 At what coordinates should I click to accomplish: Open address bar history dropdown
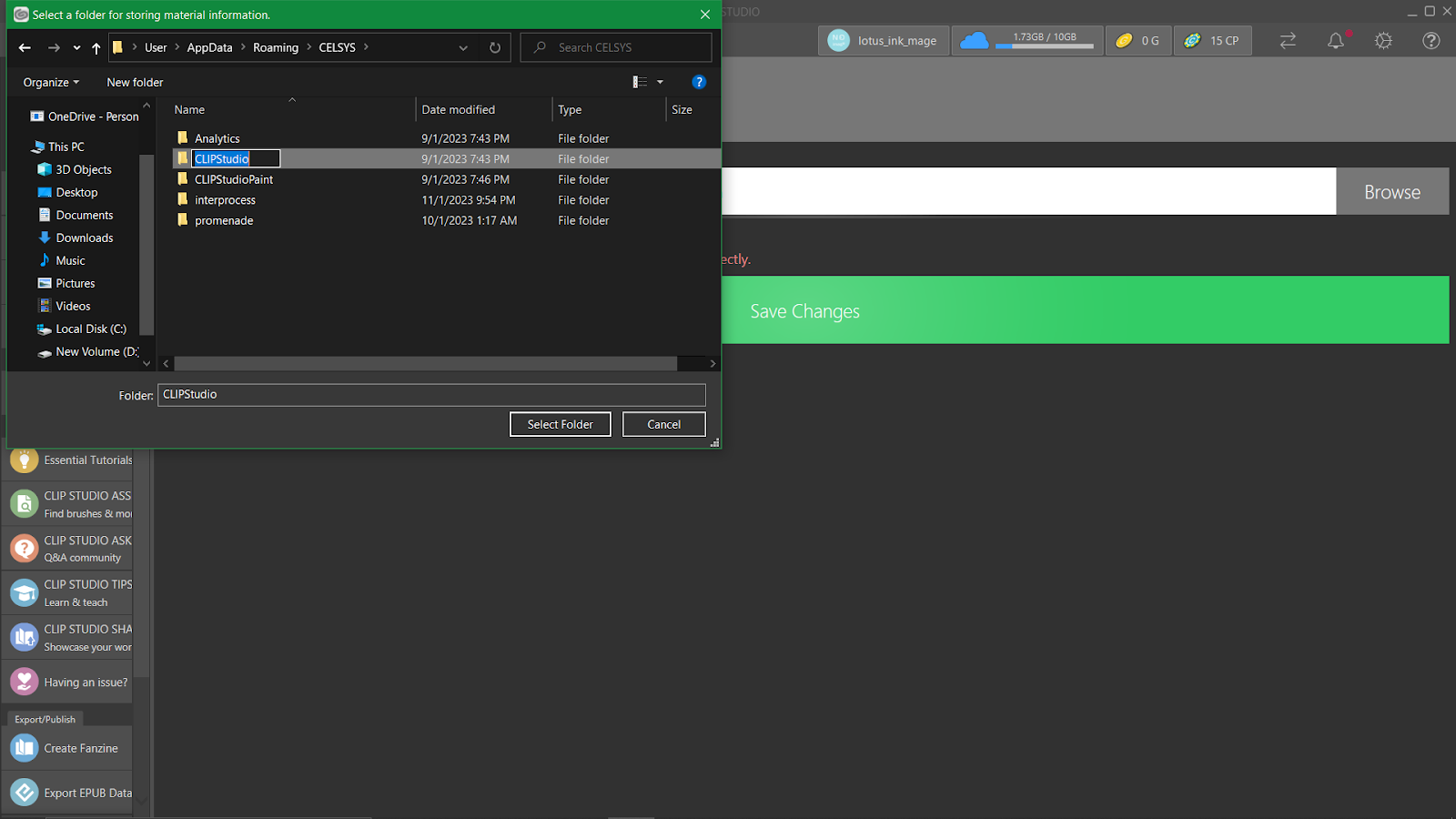coord(463,47)
